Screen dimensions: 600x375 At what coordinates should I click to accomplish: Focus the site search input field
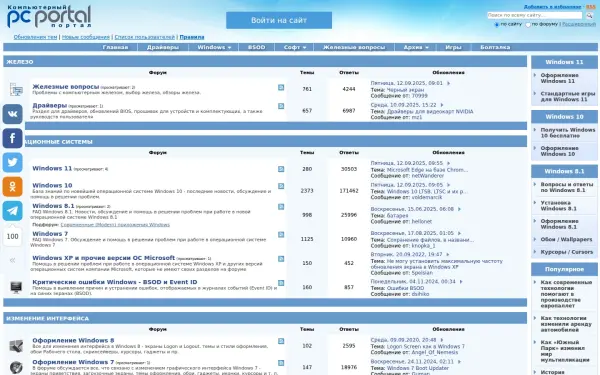point(535,15)
